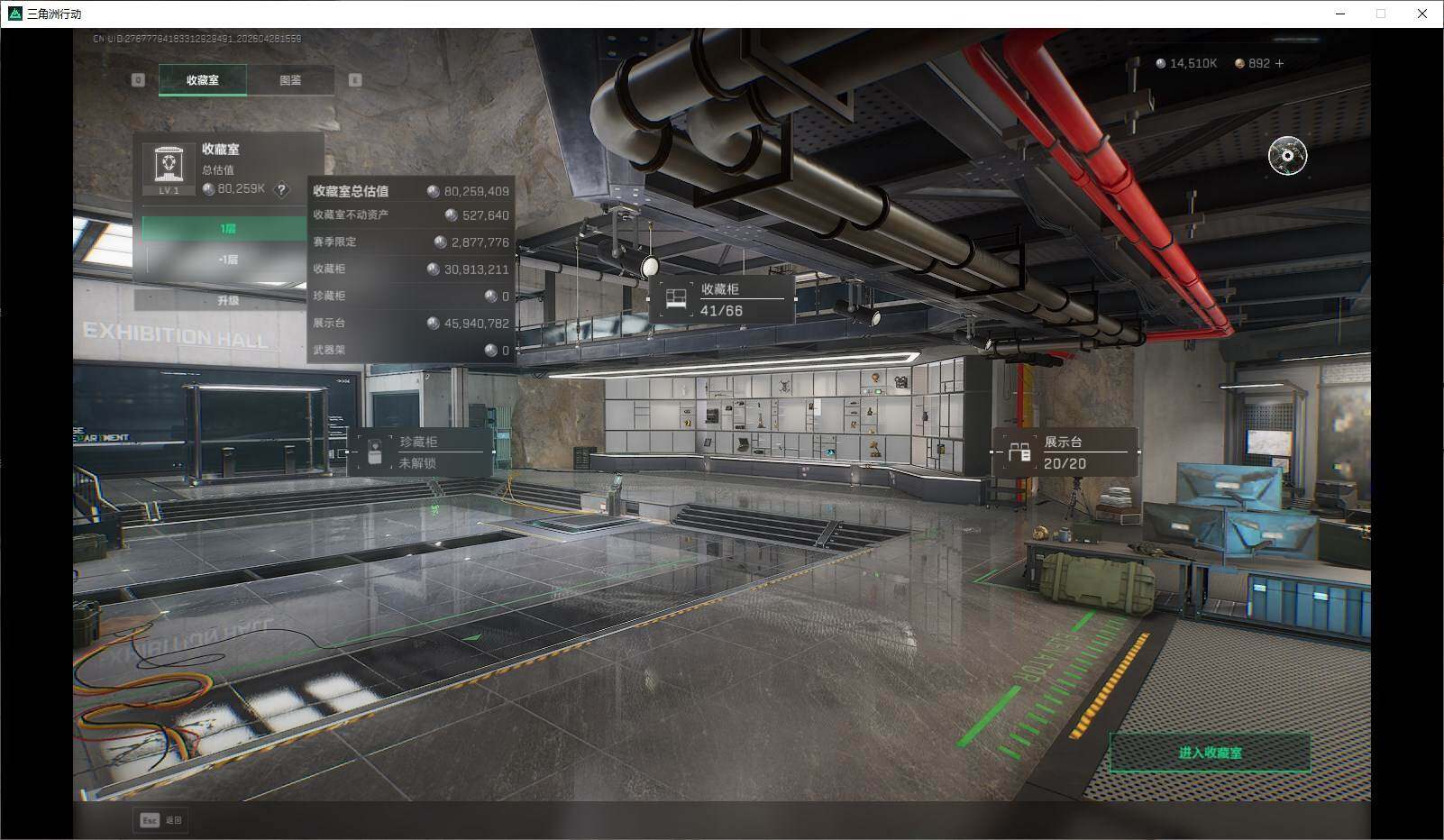
Task: Click the 收藏室 display case level icon
Action: pos(169,167)
